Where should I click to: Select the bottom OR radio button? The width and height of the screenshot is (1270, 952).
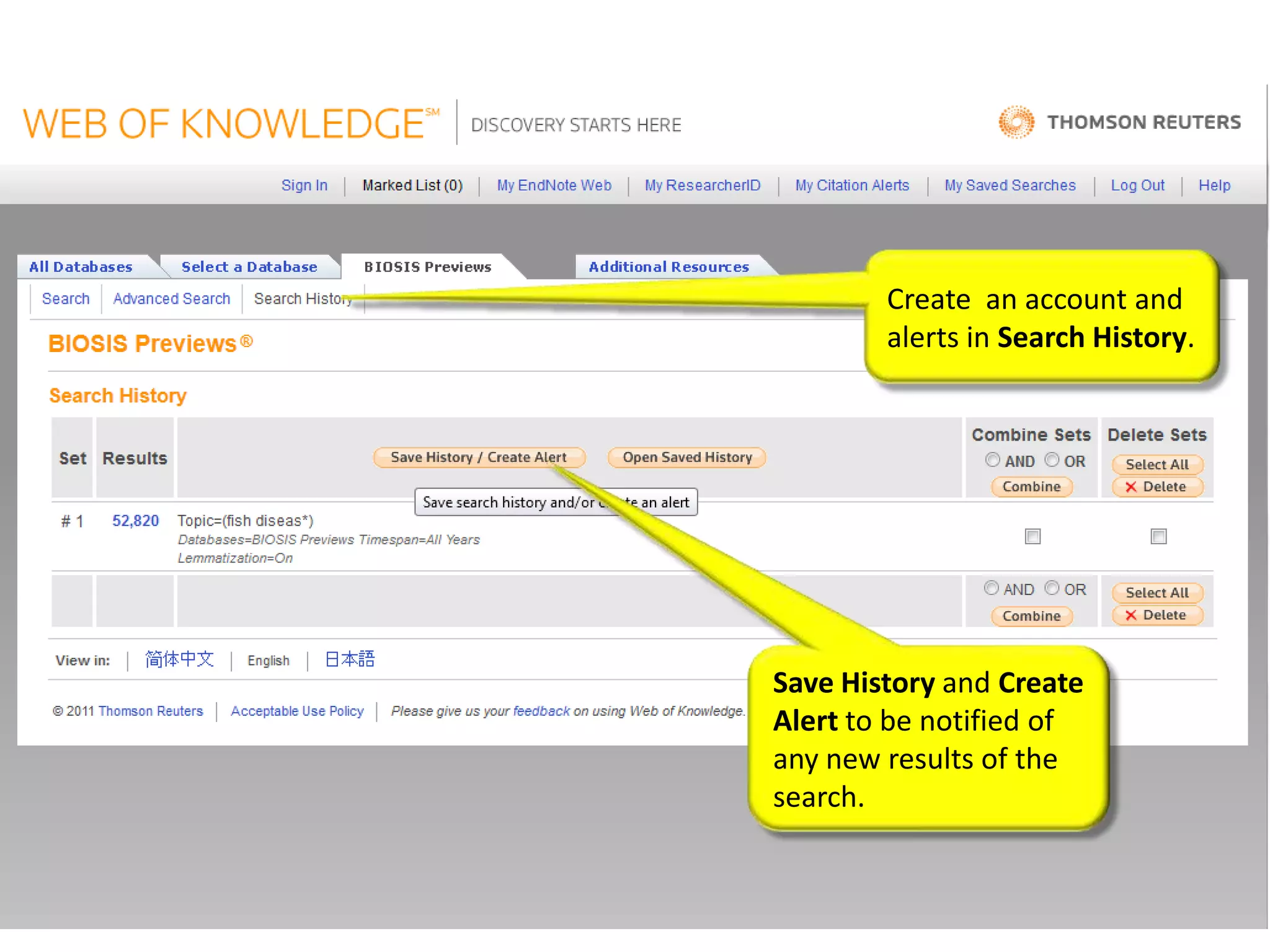tap(1052, 588)
